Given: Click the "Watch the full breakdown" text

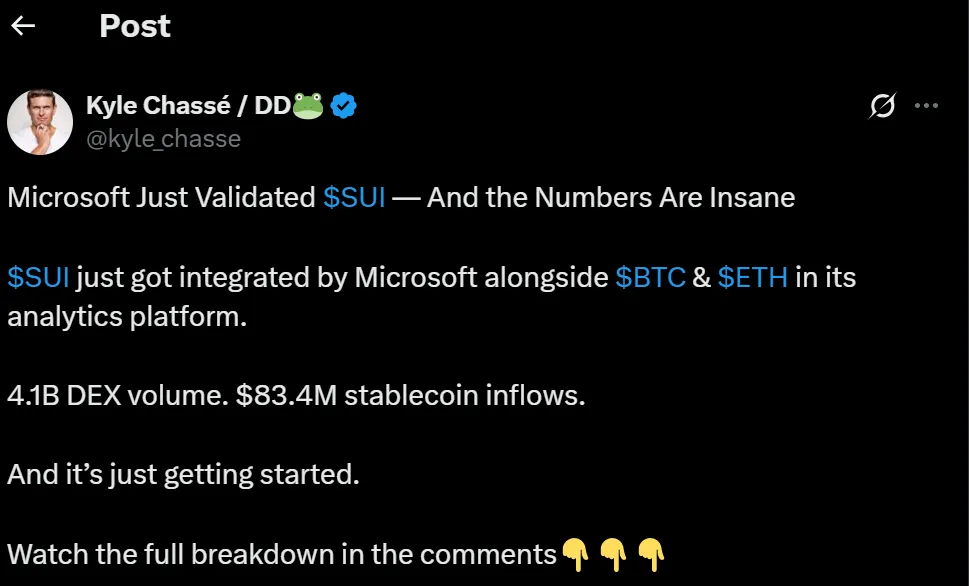Looking at the screenshot, I should [281, 552].
